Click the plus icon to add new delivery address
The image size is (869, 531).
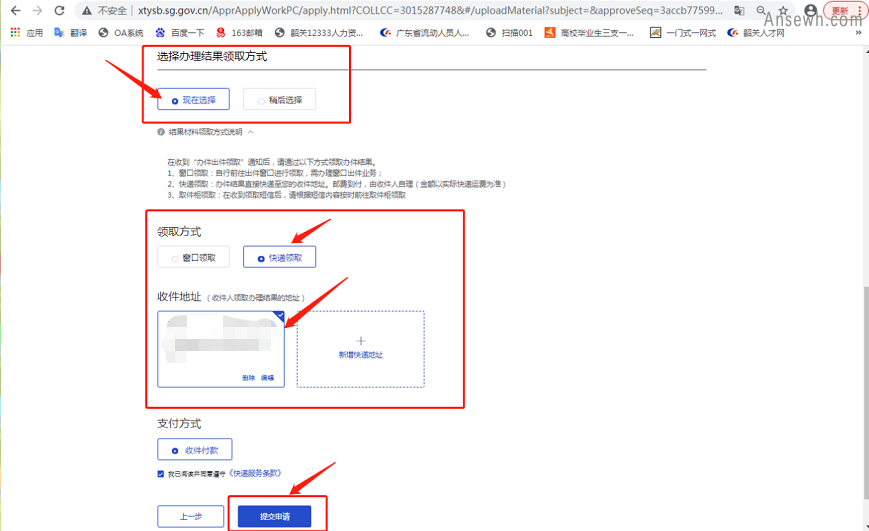click(x=361, y=341)
